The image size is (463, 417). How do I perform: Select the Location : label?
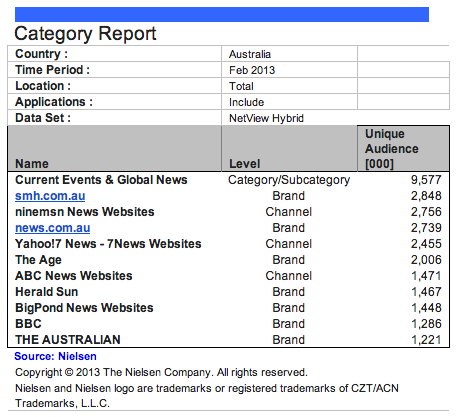pos(43,86)
